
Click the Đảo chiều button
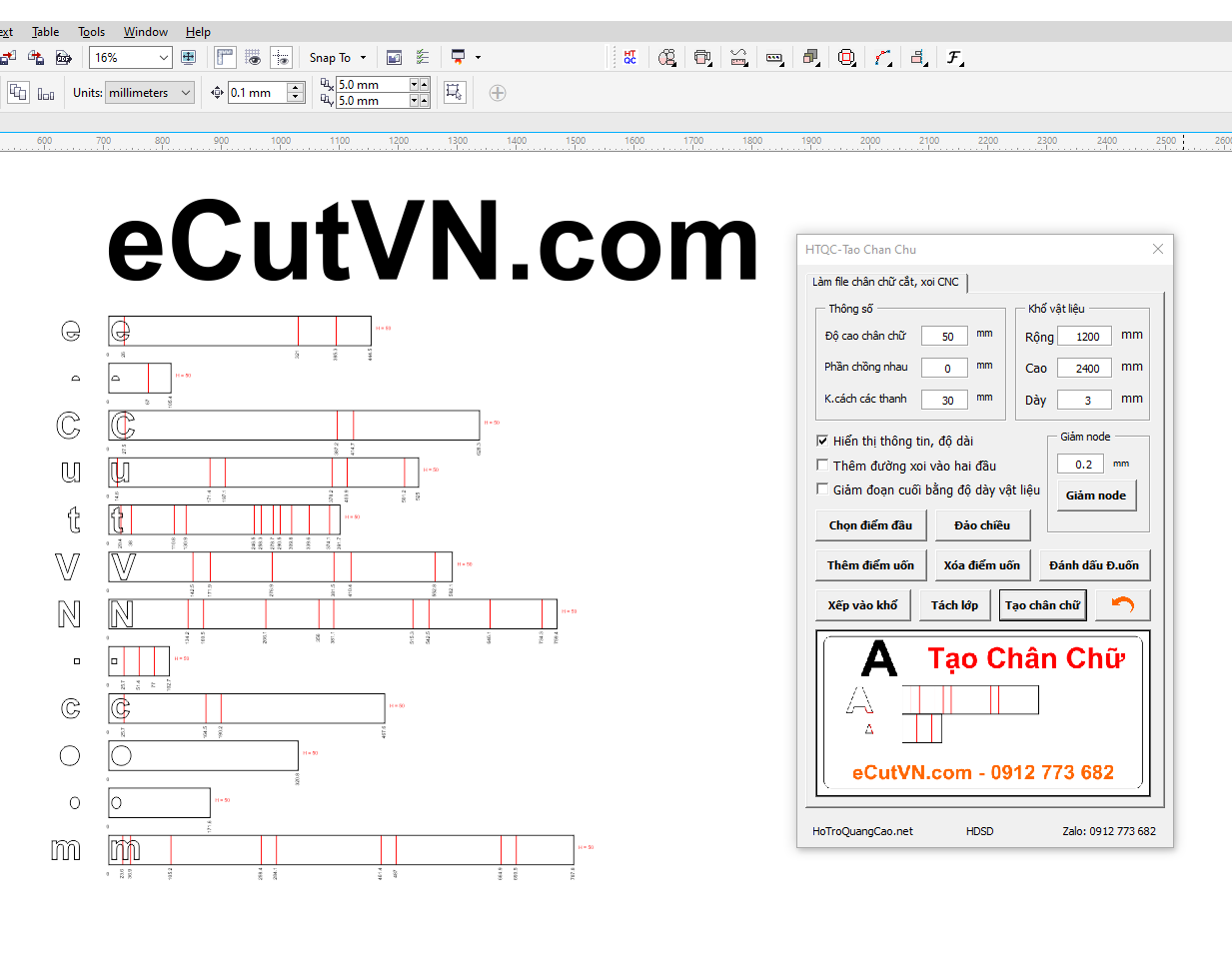[x=982, y=525]
